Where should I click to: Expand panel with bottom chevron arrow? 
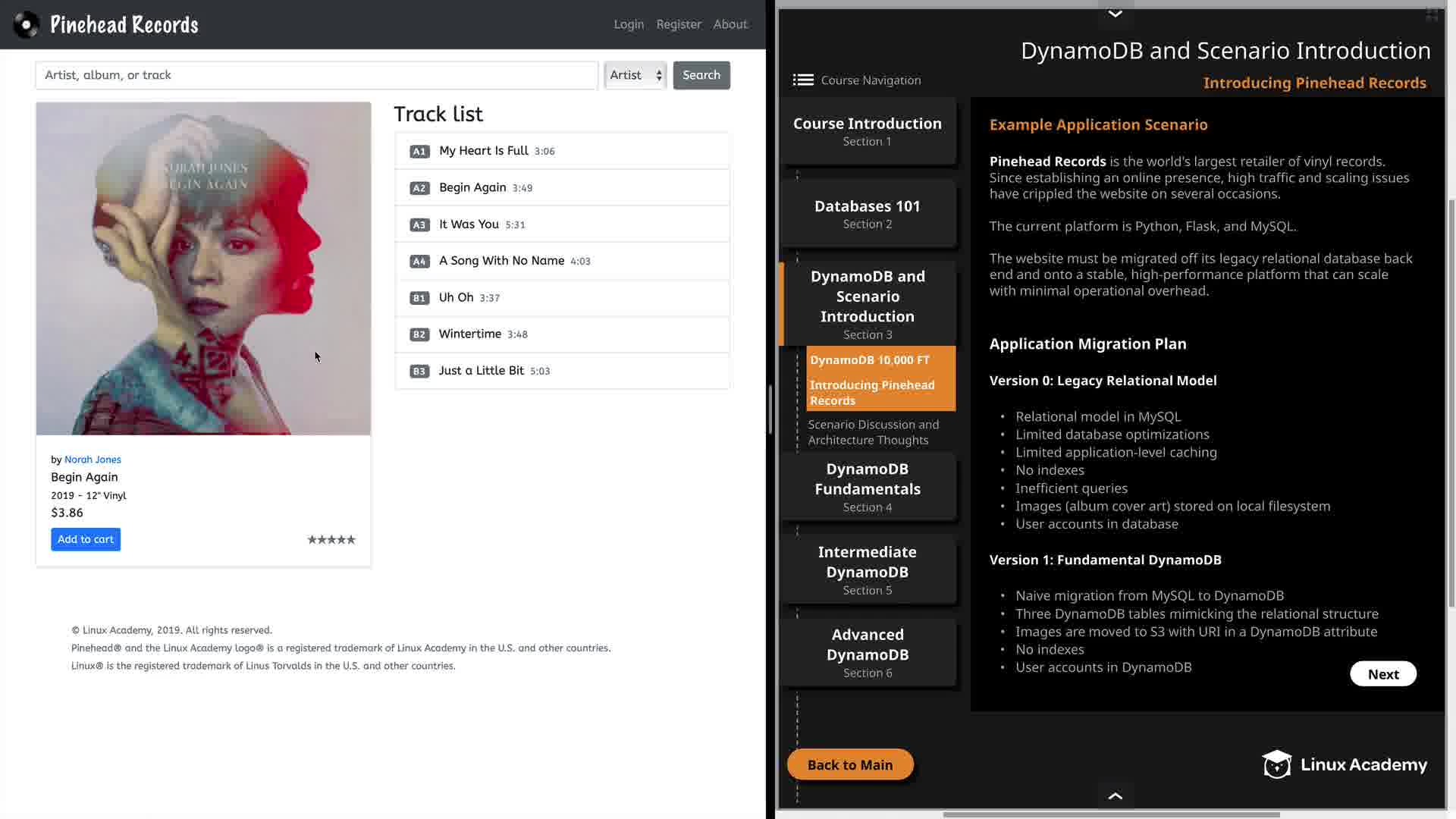pos(1115,795)
